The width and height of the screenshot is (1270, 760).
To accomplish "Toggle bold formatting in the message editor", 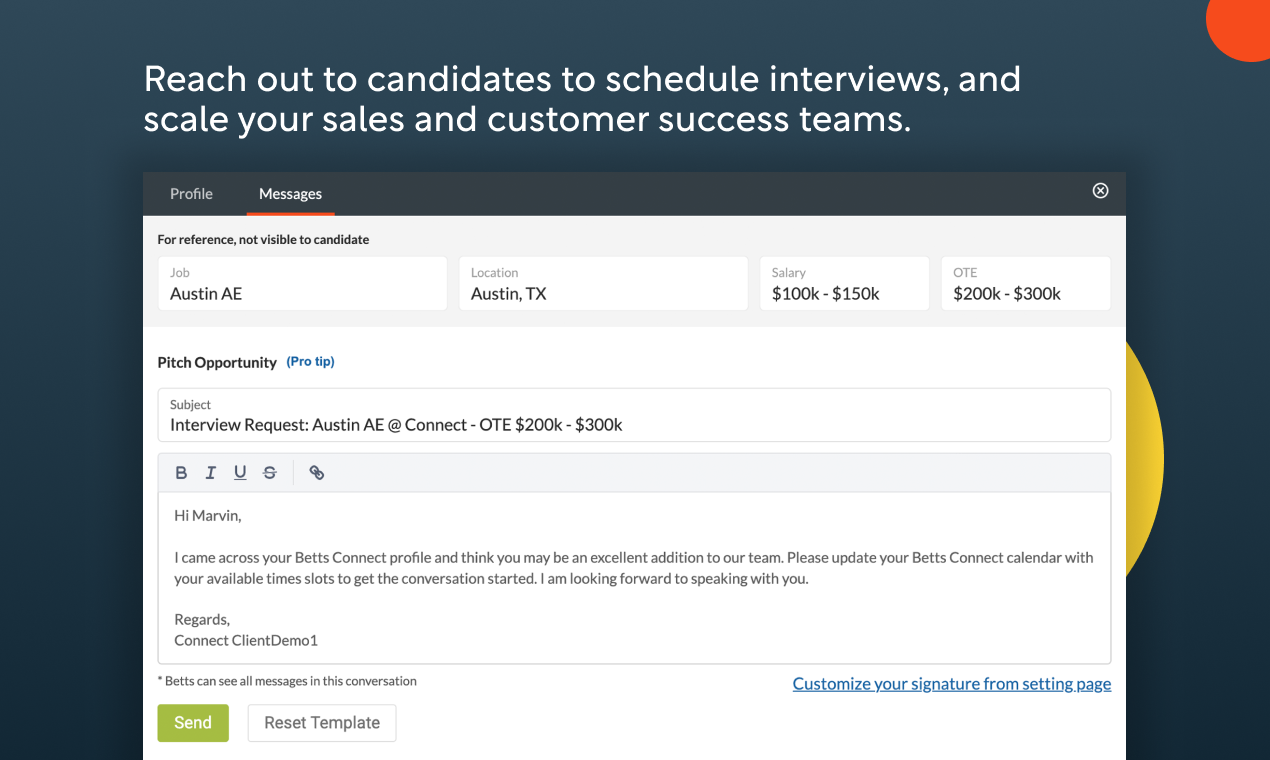I will 181,473.
